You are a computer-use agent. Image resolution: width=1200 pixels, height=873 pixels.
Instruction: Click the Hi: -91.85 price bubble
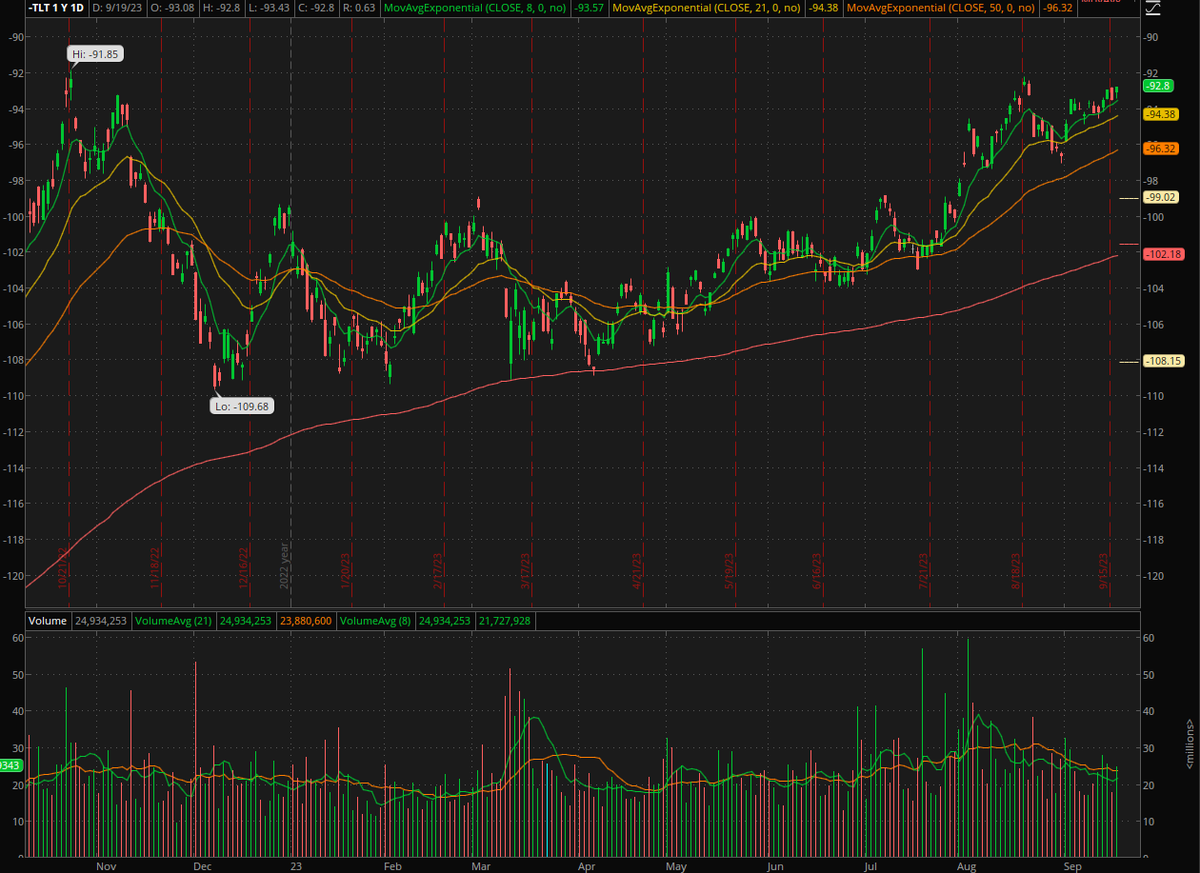point(97,54)
